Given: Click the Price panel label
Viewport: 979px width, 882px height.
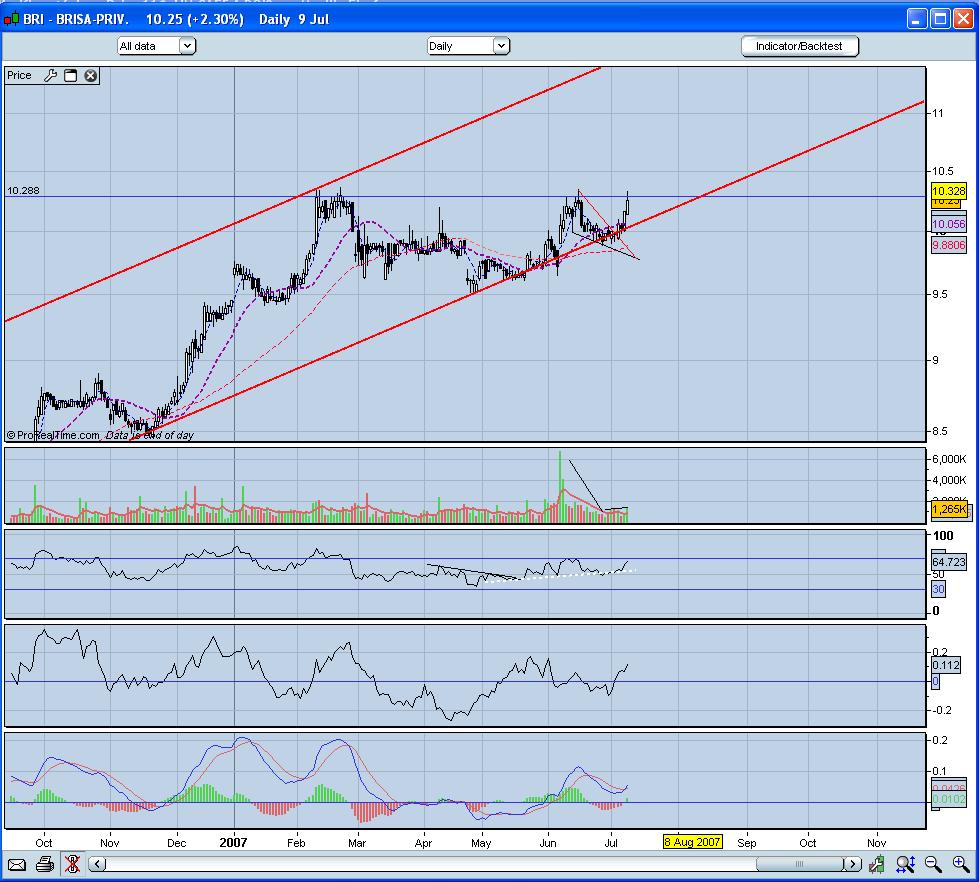Looking at the screenshot, I should click(x=19, y=76).
